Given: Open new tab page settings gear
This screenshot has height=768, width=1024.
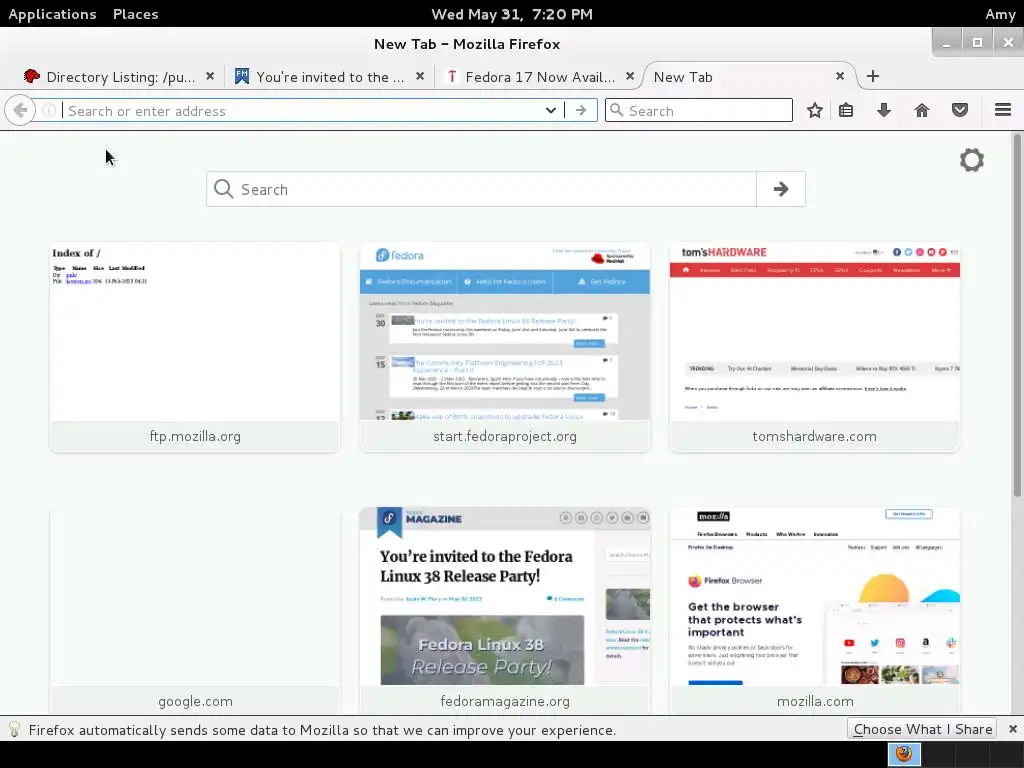Looking at the screenshot, I should coord(972,160).
